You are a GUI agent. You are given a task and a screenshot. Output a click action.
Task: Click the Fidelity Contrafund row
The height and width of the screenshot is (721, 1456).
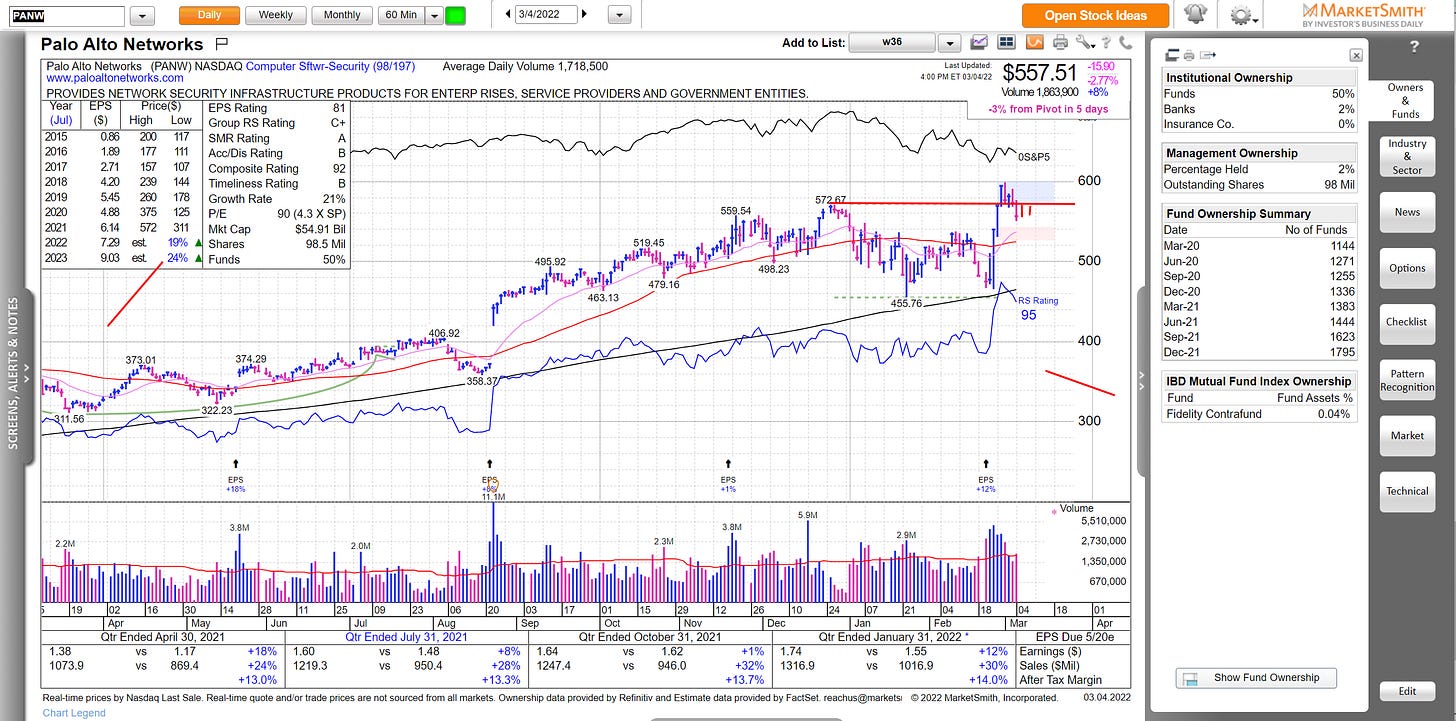point(1260,414)
